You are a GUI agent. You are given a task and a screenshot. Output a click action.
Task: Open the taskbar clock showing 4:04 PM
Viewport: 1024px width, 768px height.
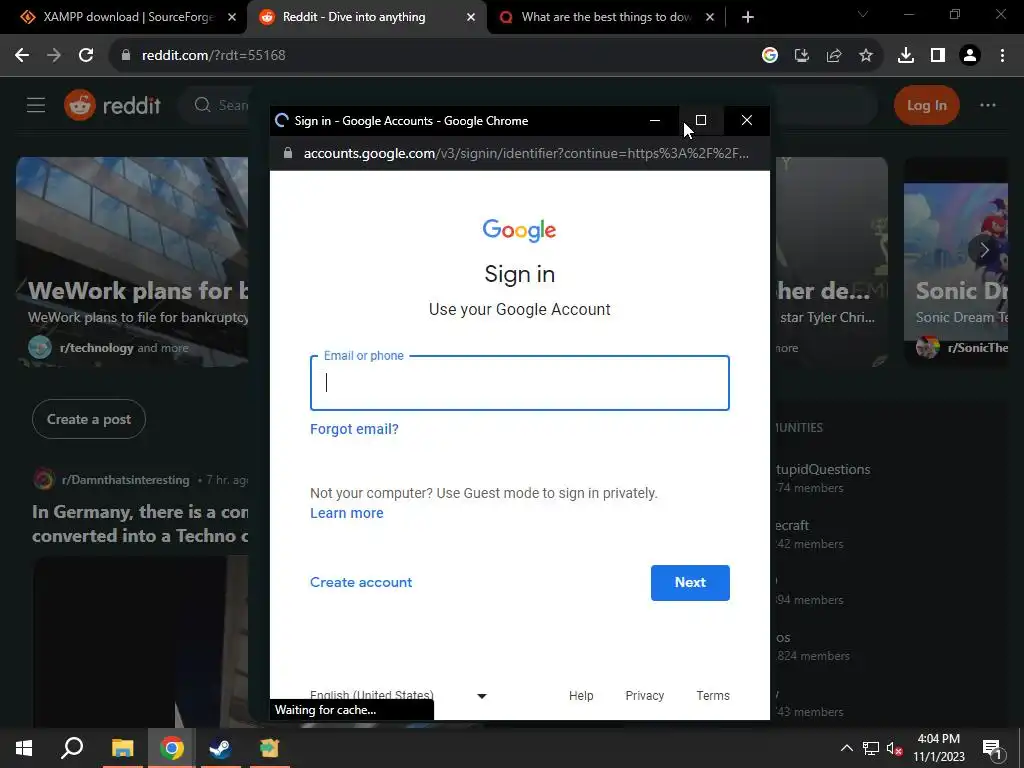pyautogui.click(x=938, y=748)
